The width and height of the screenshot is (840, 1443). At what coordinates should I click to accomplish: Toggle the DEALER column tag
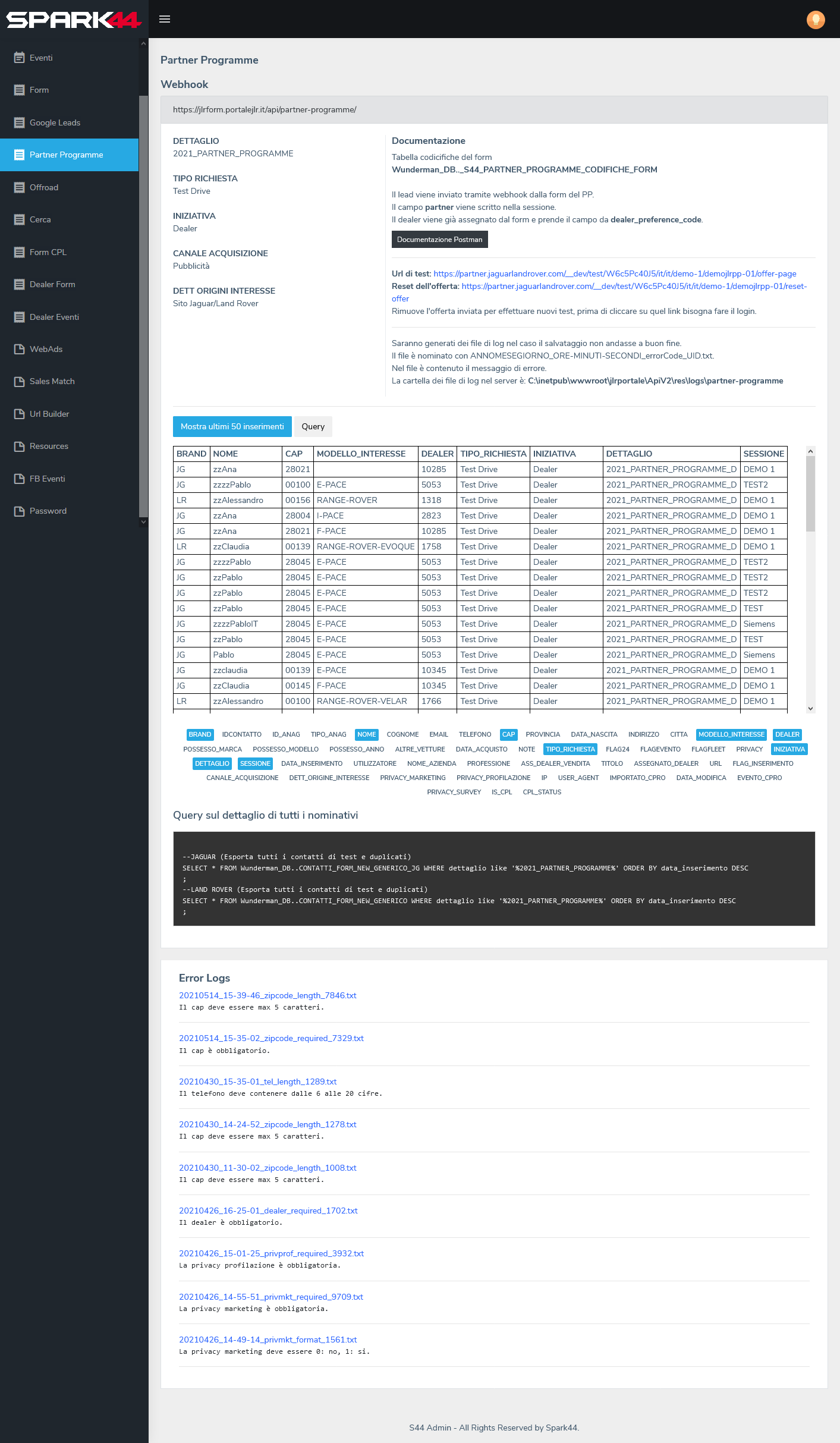(787, 735)
